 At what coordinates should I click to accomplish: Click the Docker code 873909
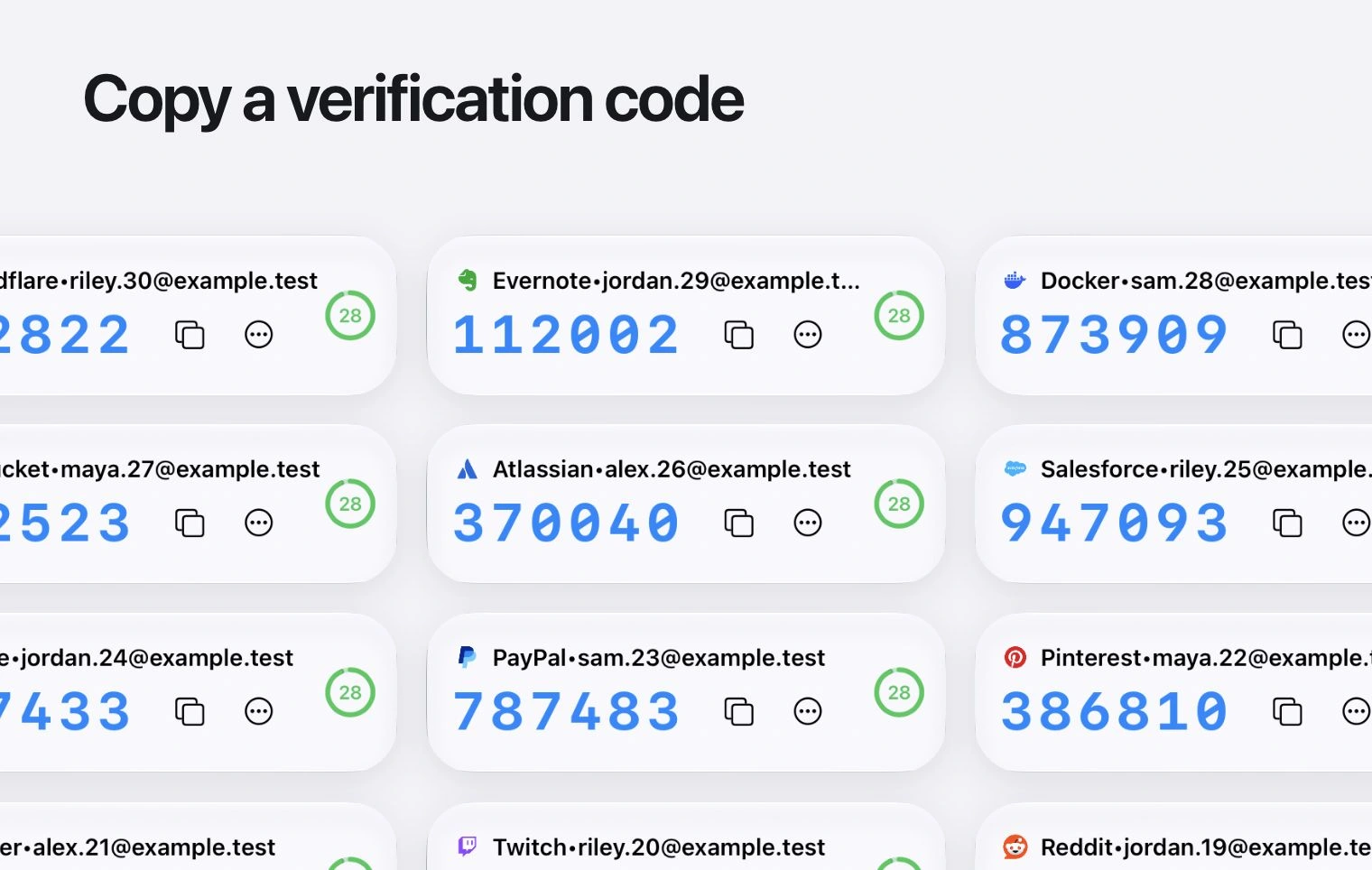[1114, 335]
